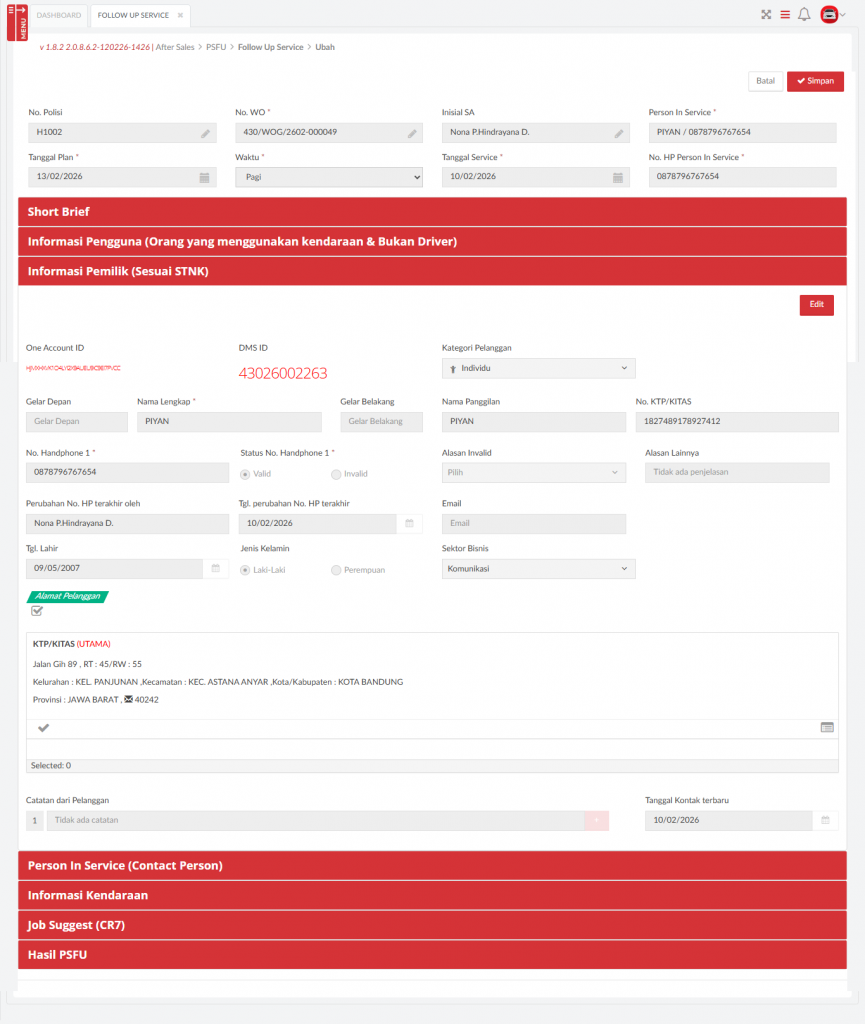Toggle the Alamat Pelanggan checkbox
Image resolution: width=865 pixels, height=1024 pixels.
coord(37,612)
